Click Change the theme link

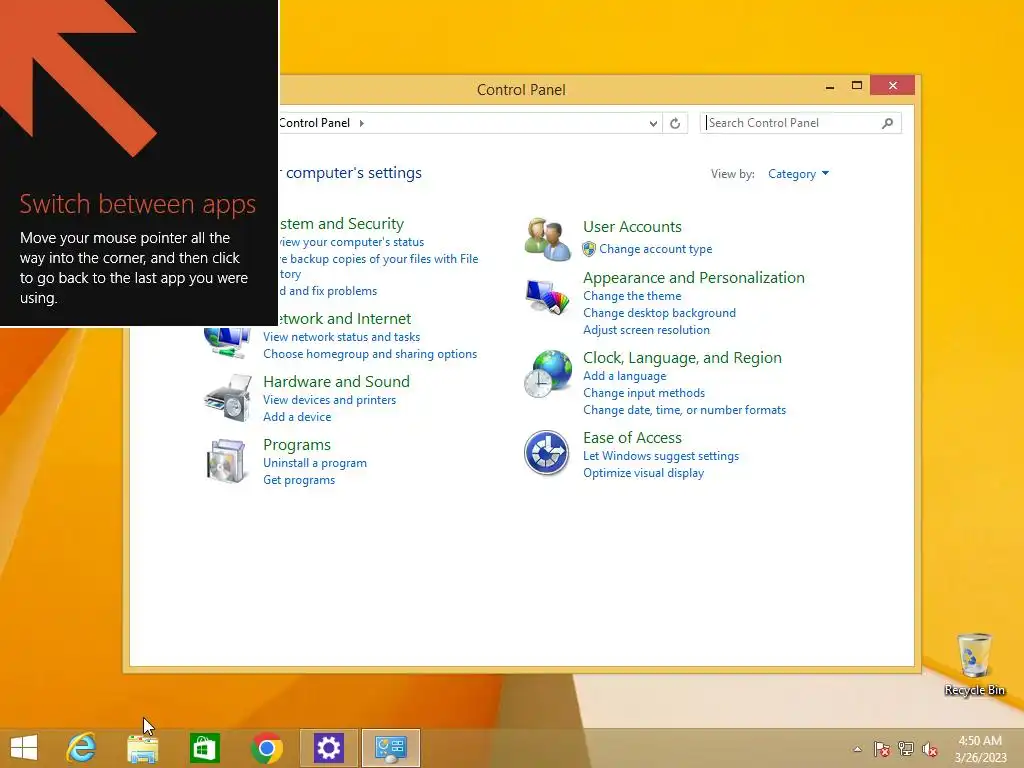632,296
